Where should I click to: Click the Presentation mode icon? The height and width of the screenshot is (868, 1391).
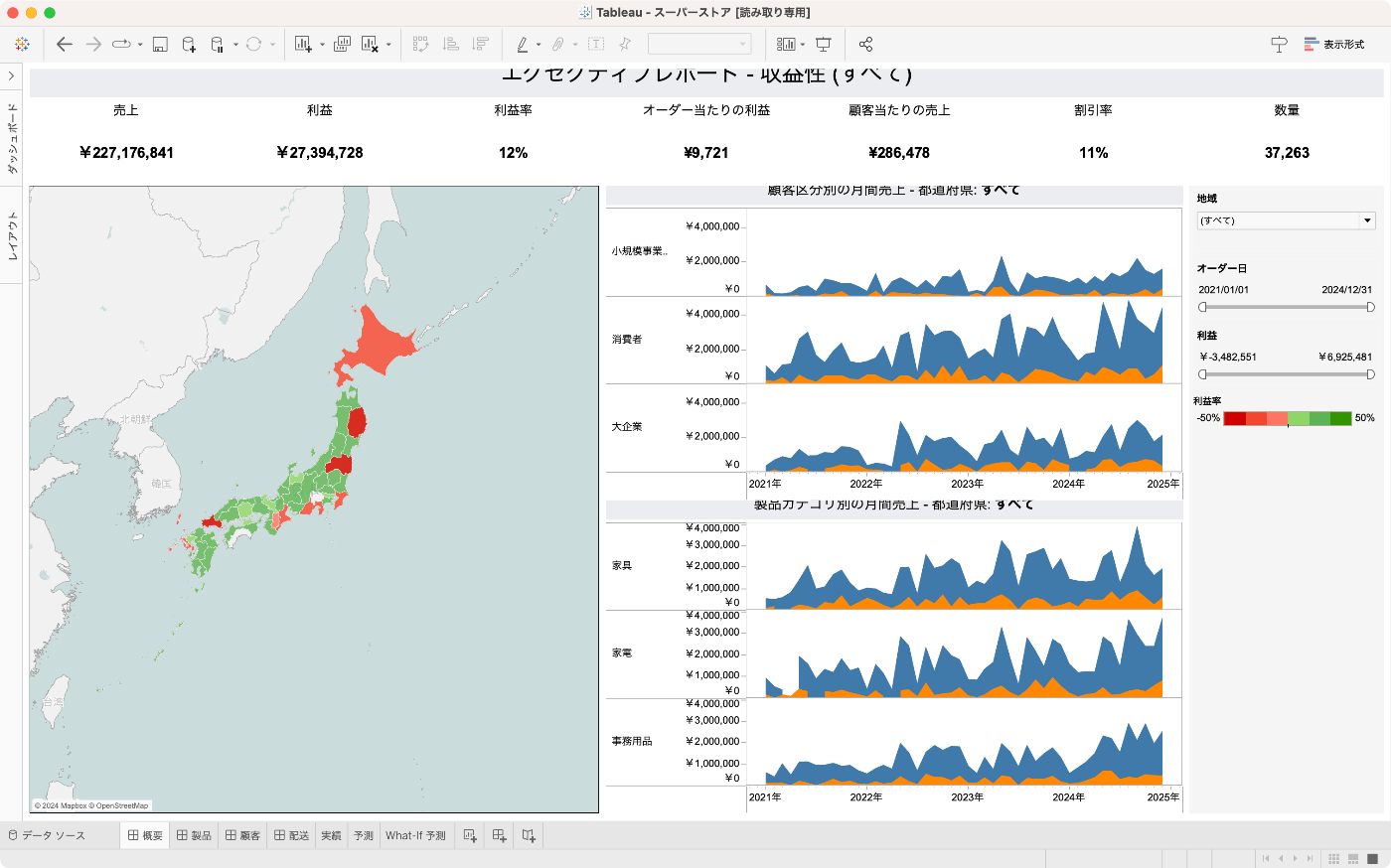(824, 44)
